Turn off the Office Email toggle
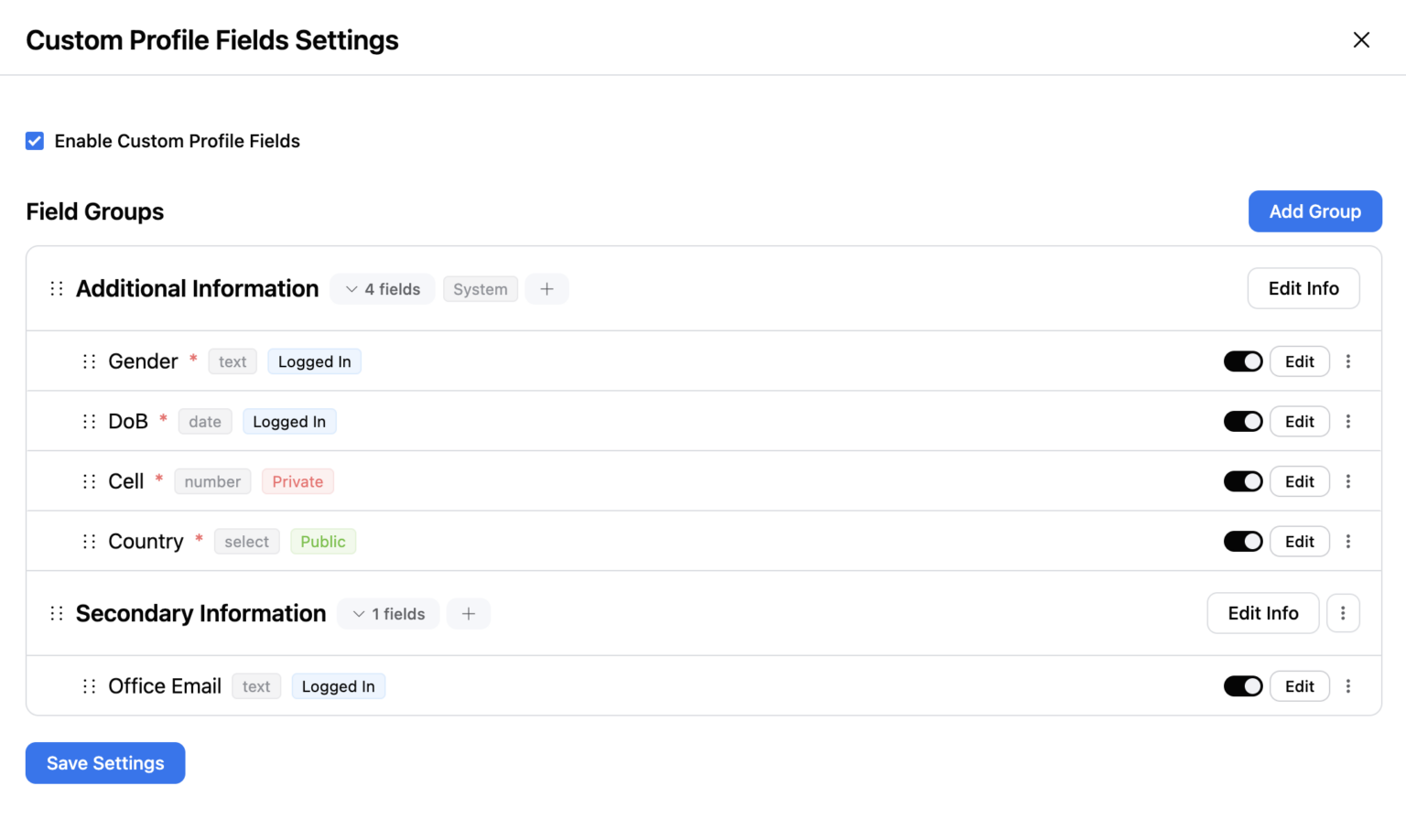Screen dimensions: 1406x840 1242,685
